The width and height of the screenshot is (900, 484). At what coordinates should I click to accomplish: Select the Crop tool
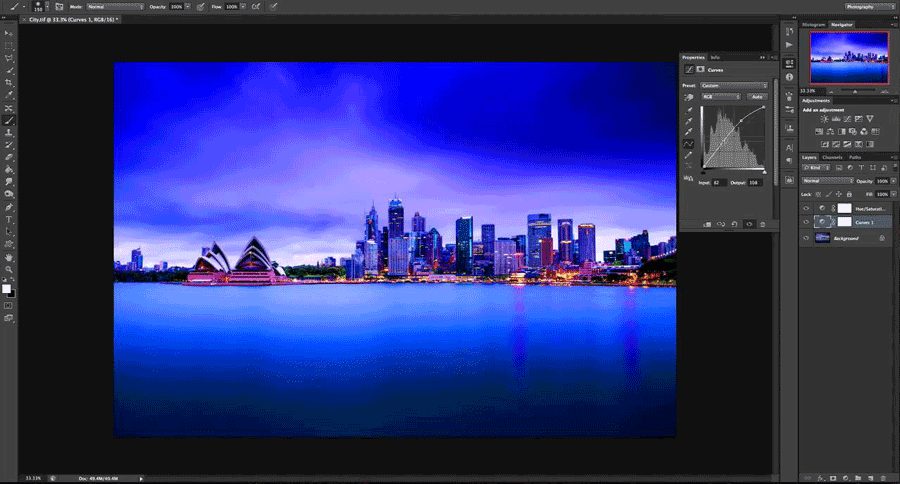(x=9, y=83)
